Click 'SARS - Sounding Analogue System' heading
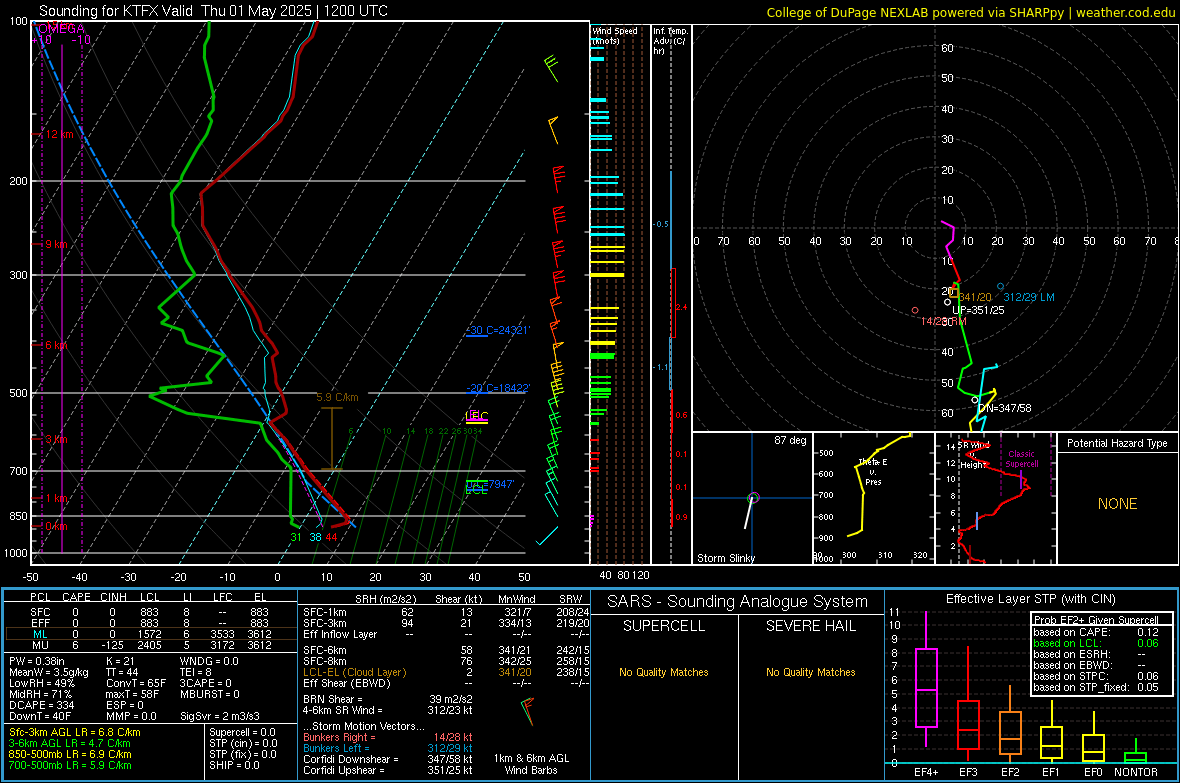The height and width of the screenshot is (783, 1180). [738, 602]
